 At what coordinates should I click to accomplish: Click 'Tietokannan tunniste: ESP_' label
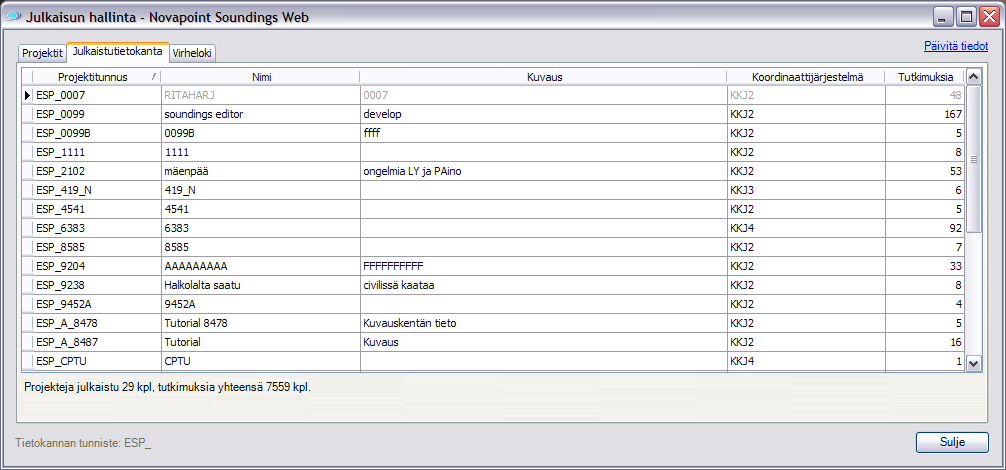click(x=83, y=442)
